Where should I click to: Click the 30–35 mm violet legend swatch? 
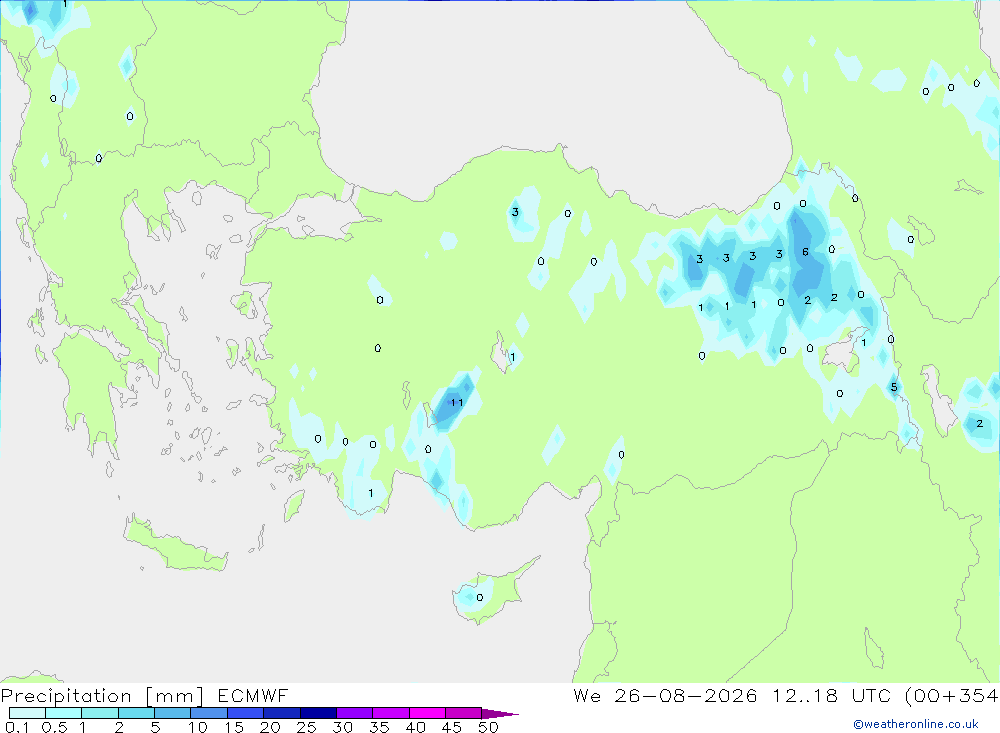[355, 713]
